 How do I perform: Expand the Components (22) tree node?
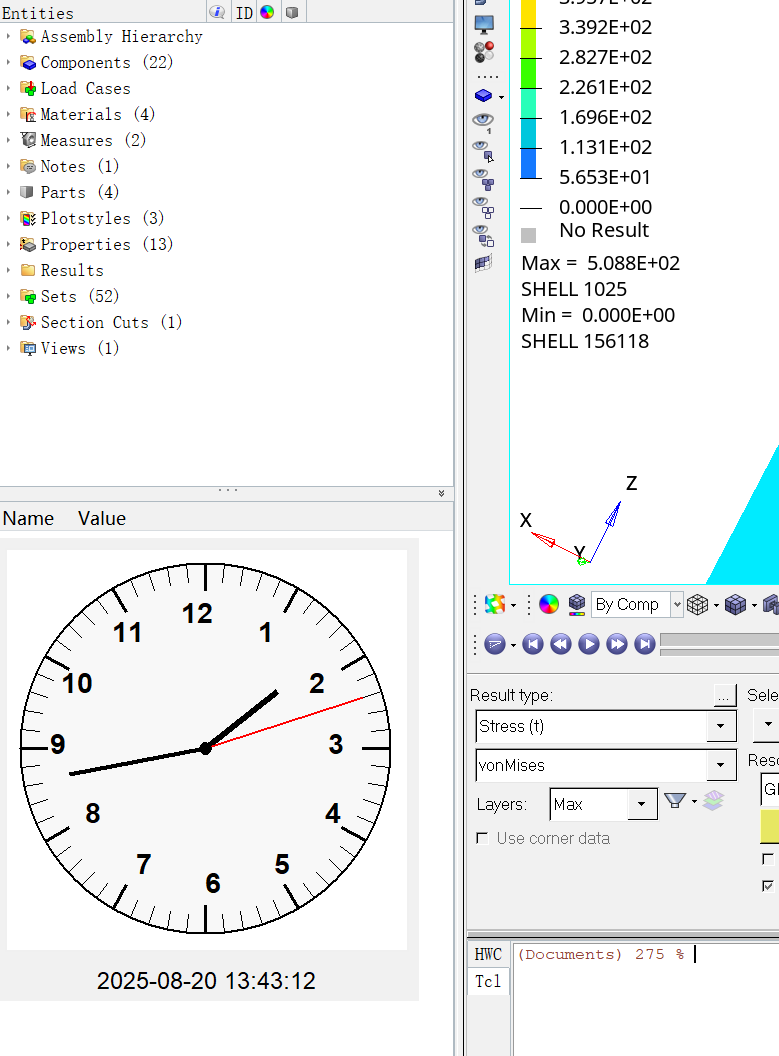[x=9, y=62]
